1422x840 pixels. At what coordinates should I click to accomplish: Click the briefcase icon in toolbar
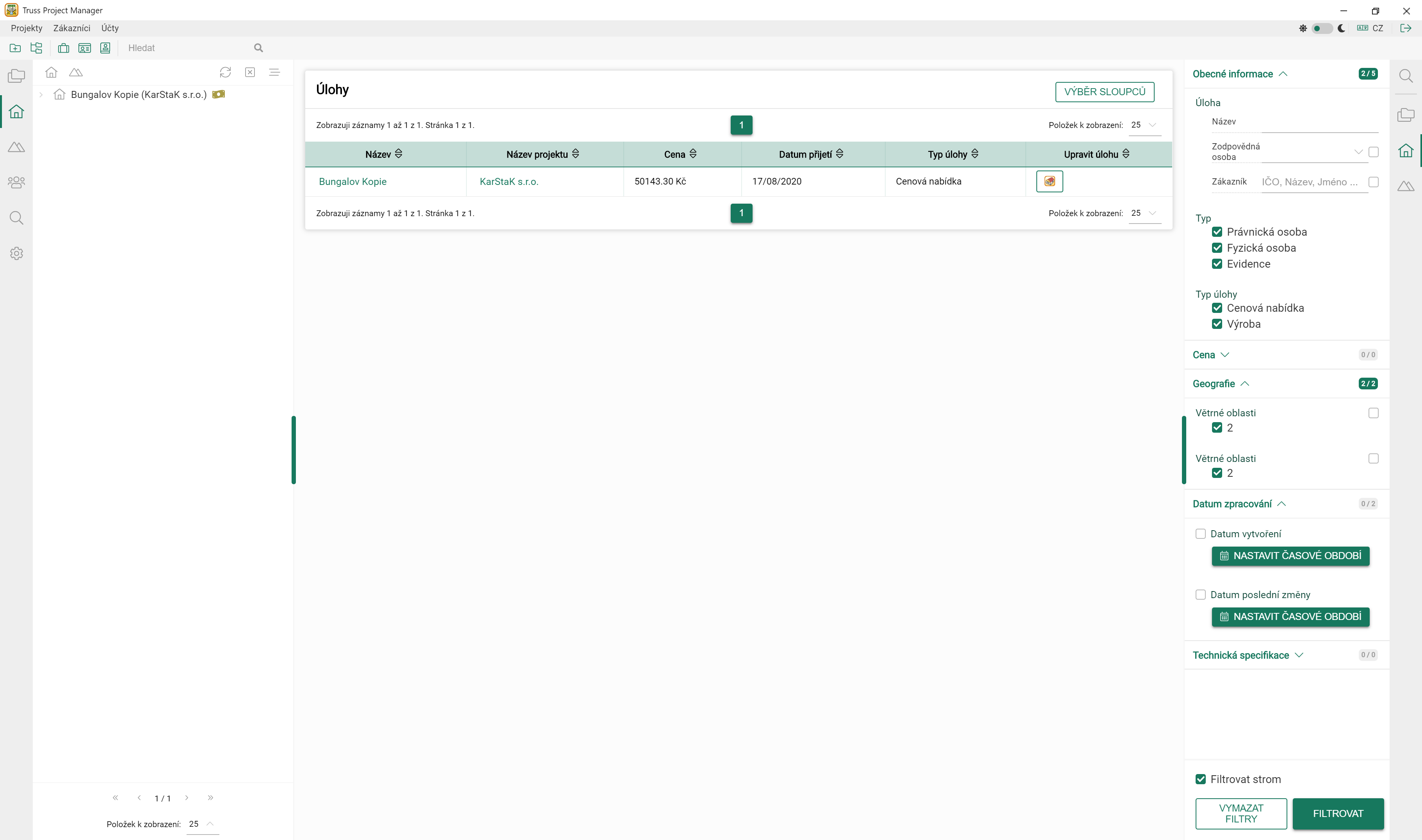(x=63, y=48)
